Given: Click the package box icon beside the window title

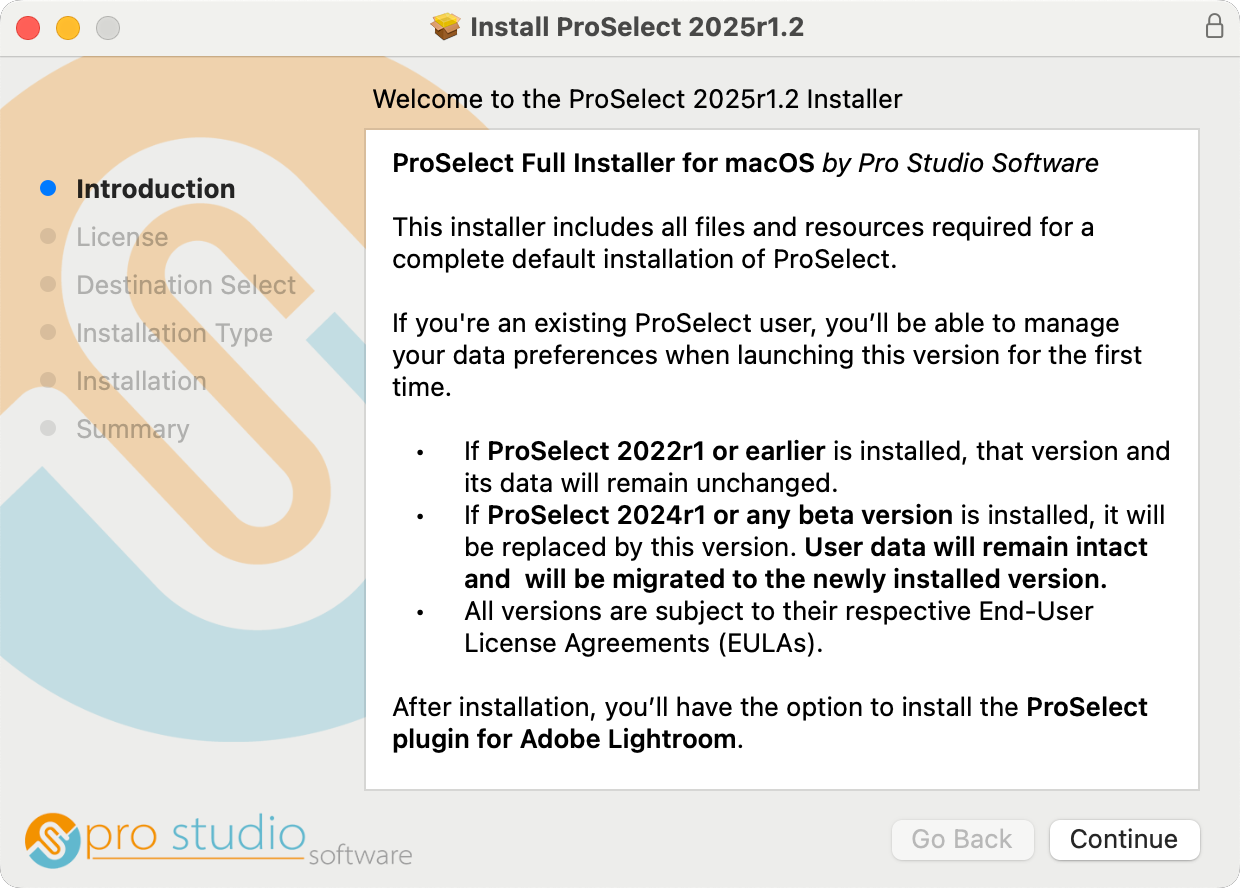Looking at the screenshot, I should (x=445, y=27).
